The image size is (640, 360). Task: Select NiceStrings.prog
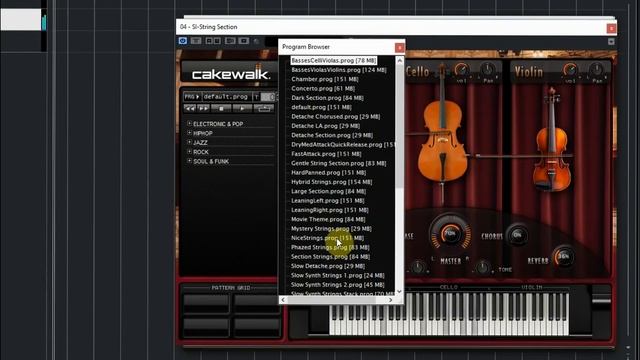click(327, 238)
